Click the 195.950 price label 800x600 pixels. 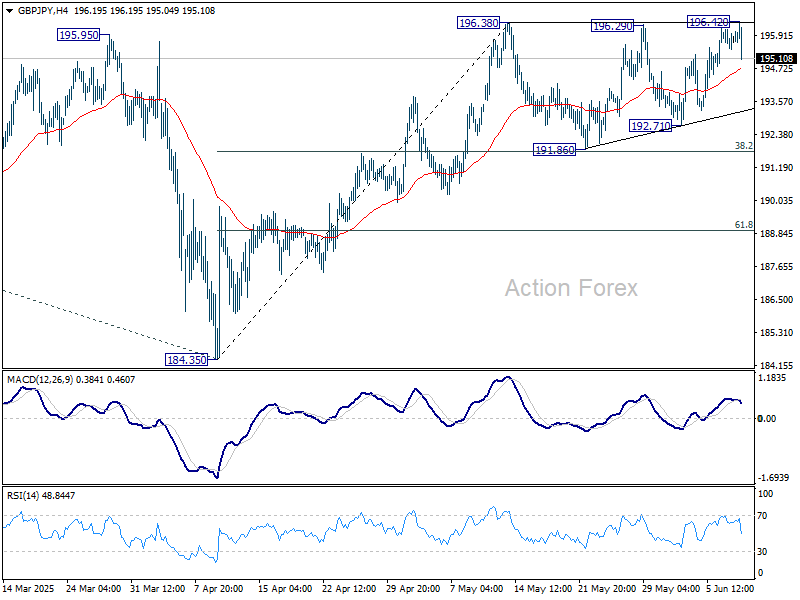[x=79, y=35]
